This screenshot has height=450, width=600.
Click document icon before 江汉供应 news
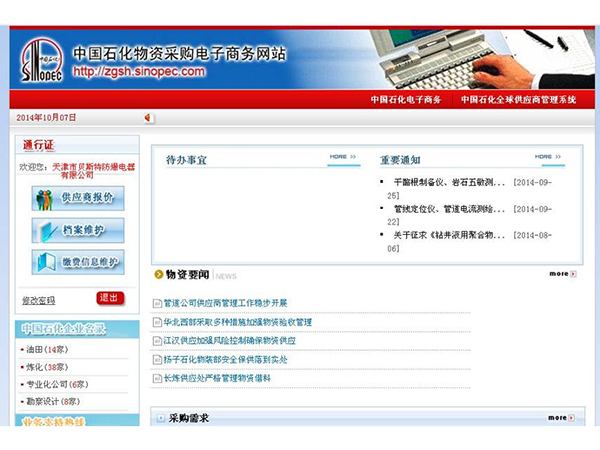click(157, 341)
